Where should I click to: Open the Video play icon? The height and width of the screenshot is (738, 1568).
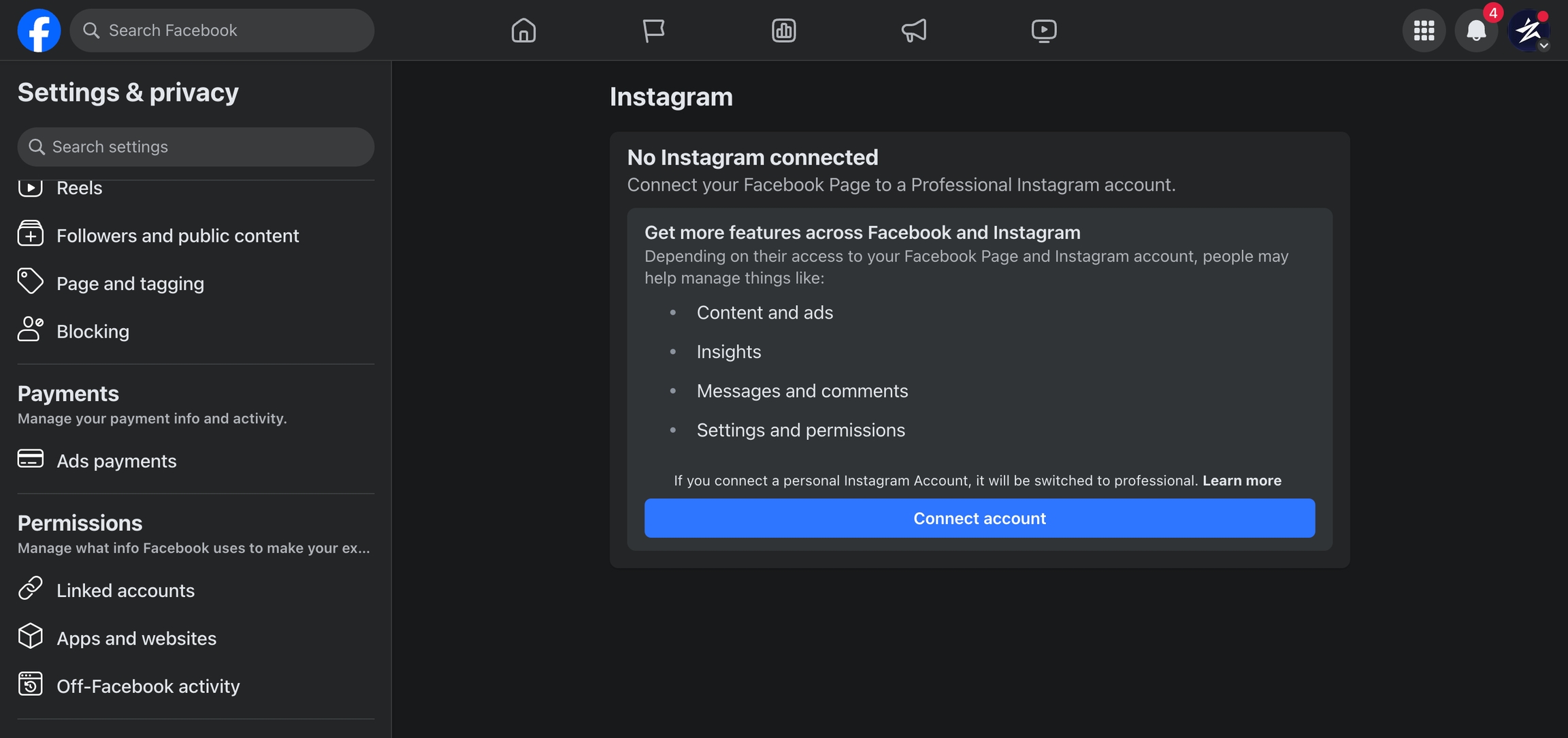(x=1043, y=31)
